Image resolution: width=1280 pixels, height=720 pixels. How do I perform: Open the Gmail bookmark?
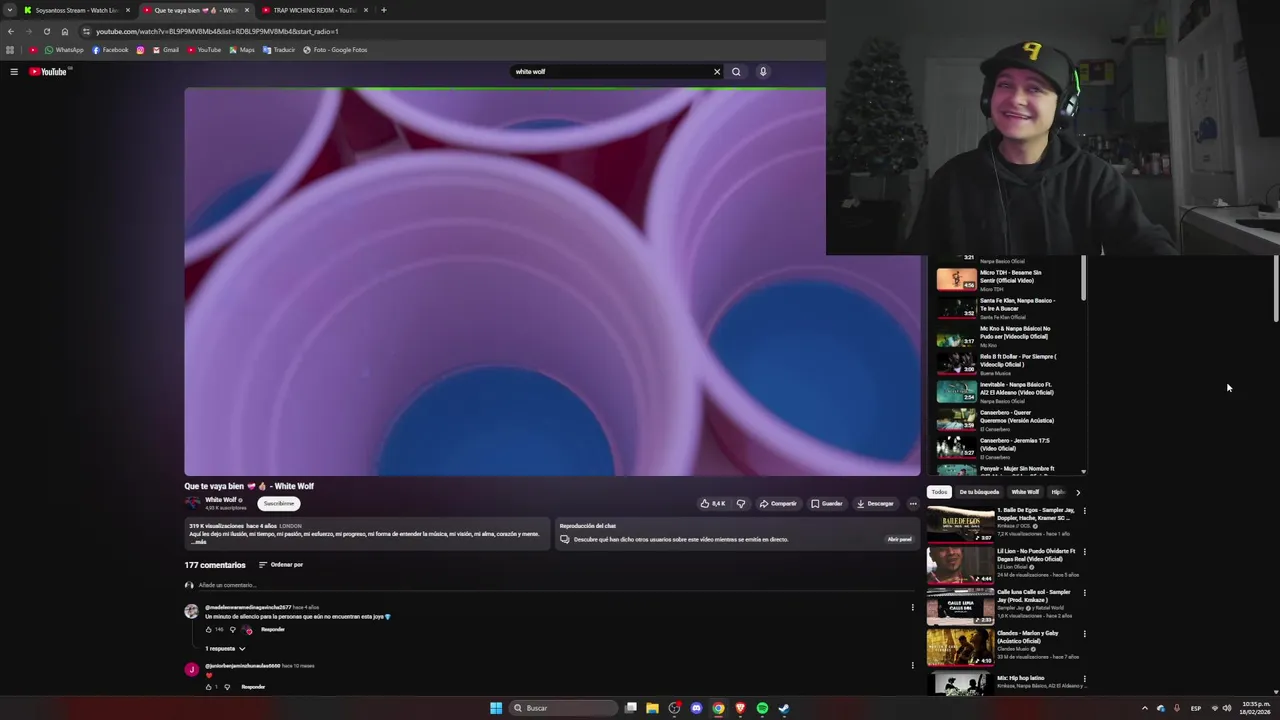pyautogui.click(x=166, y=50)
